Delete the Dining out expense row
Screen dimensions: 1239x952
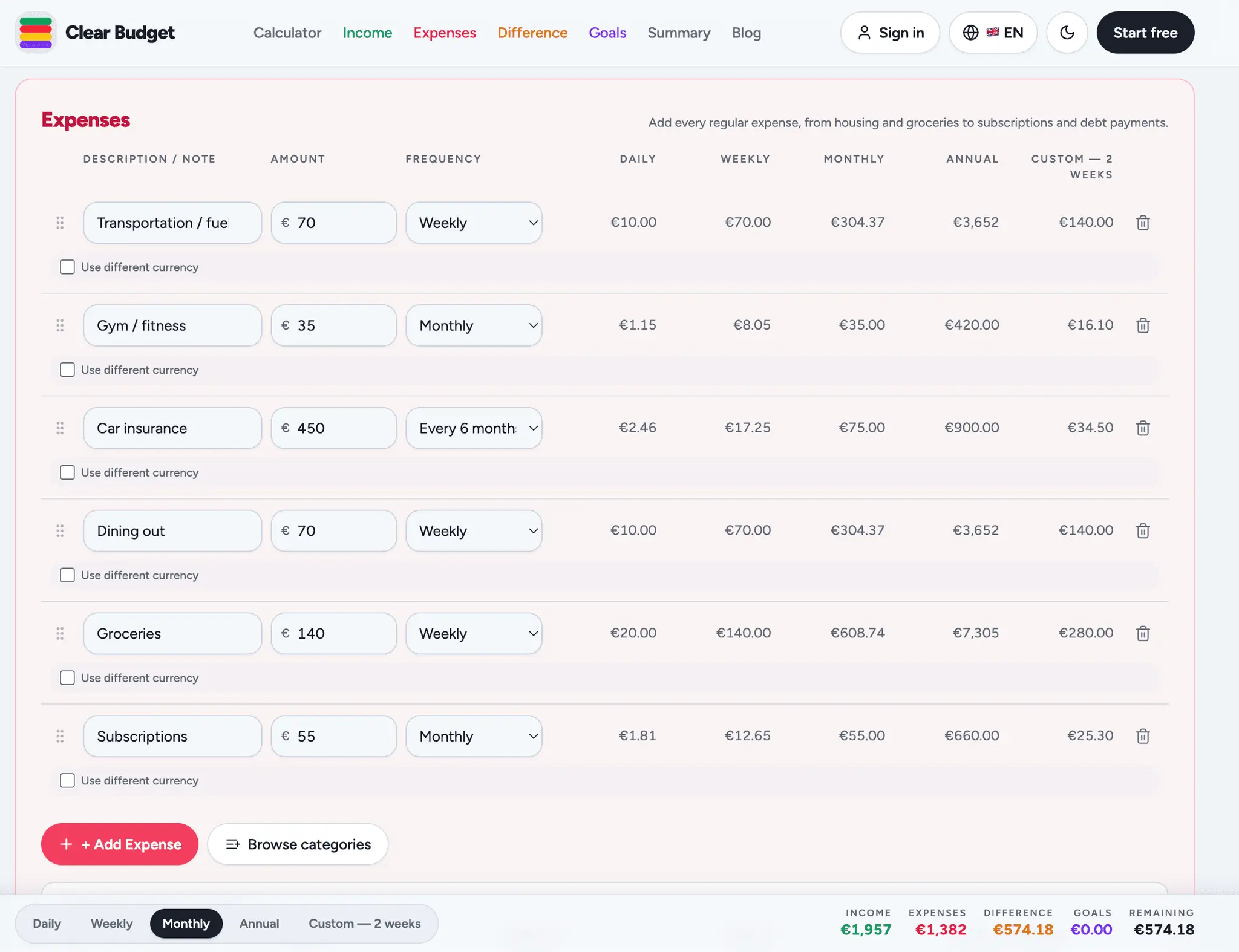pyautogui.click(x=1143, y=531)
